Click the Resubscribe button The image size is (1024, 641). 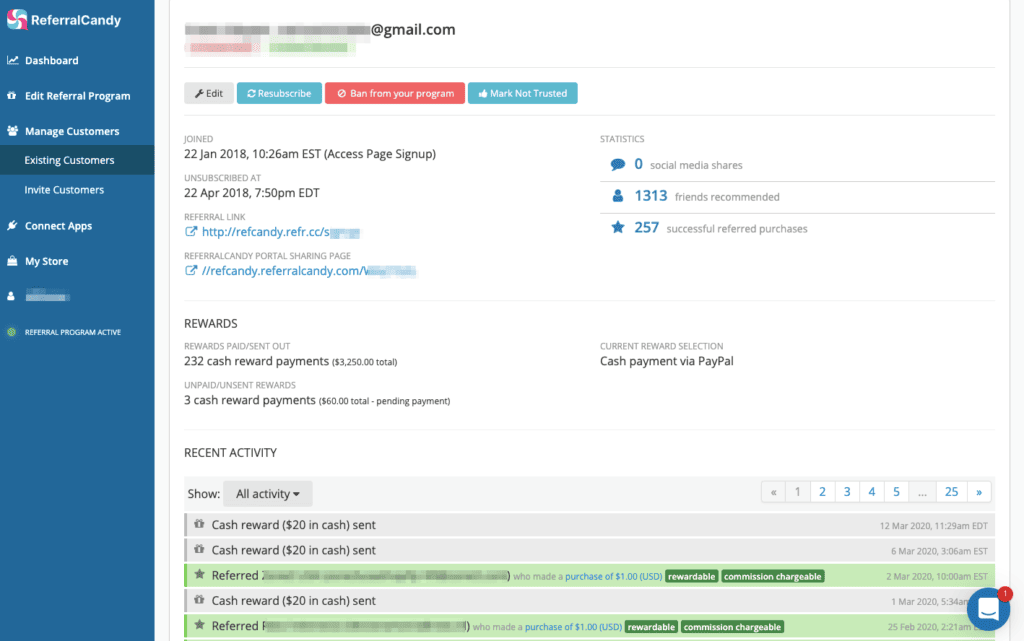[279, 93]
